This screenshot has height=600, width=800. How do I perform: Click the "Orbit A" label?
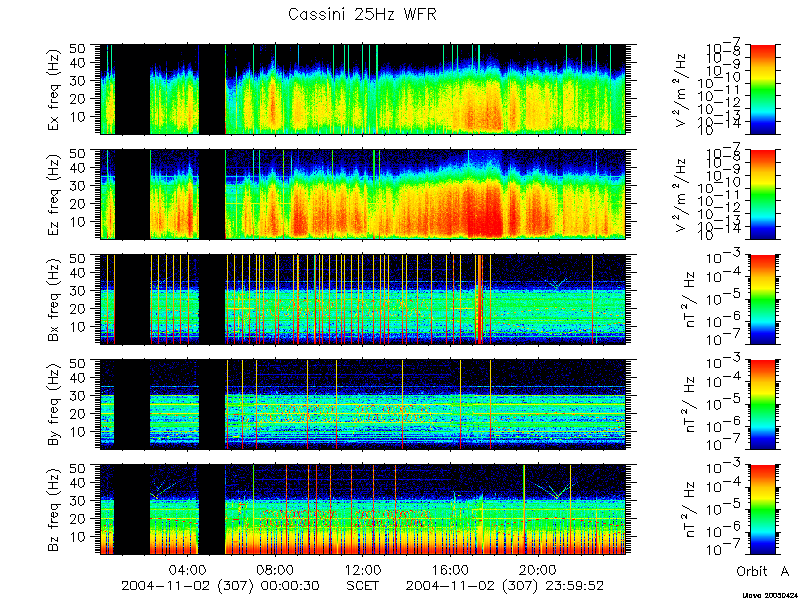pos(762,571)
